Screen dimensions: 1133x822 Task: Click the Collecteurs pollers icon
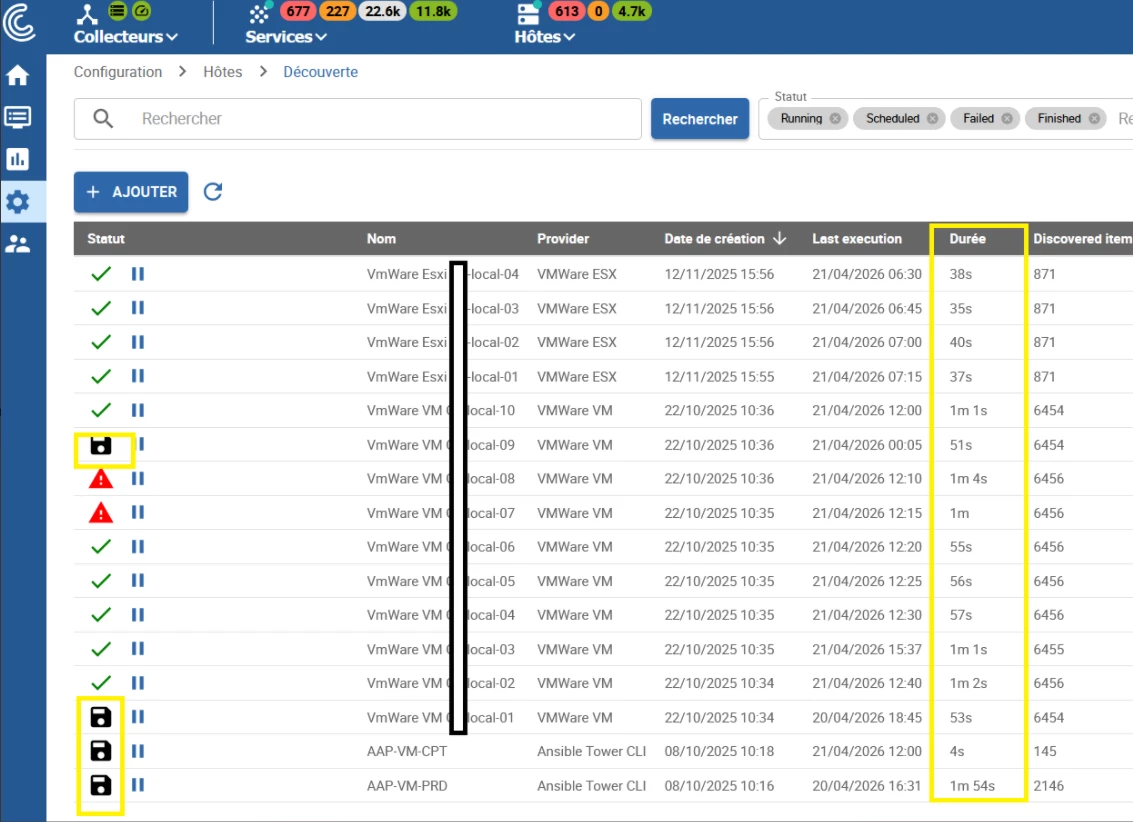tap(87, 13)
